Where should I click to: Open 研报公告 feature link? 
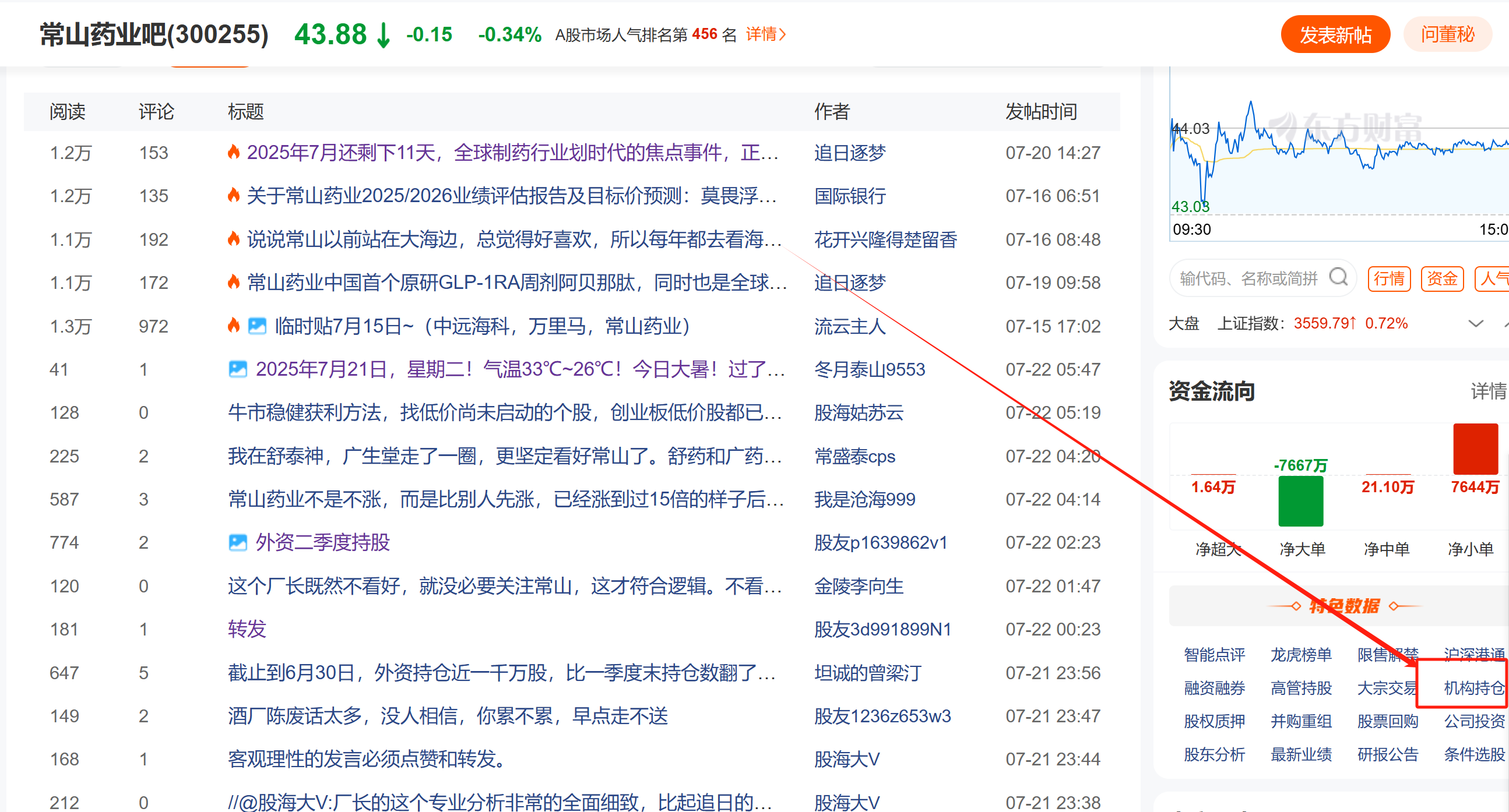point(1387,755)
